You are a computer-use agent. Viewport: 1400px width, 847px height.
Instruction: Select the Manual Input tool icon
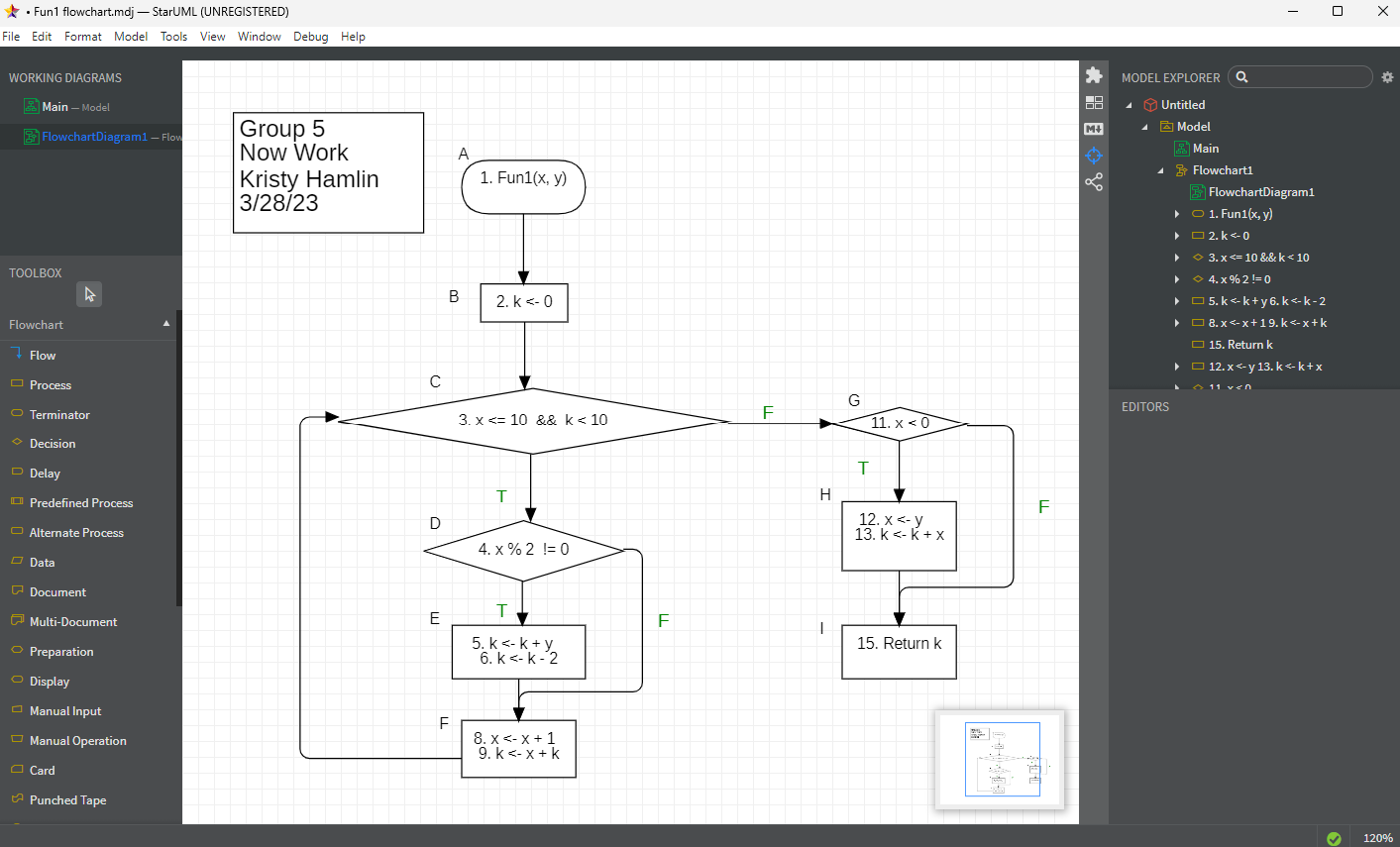click(17, 709)
